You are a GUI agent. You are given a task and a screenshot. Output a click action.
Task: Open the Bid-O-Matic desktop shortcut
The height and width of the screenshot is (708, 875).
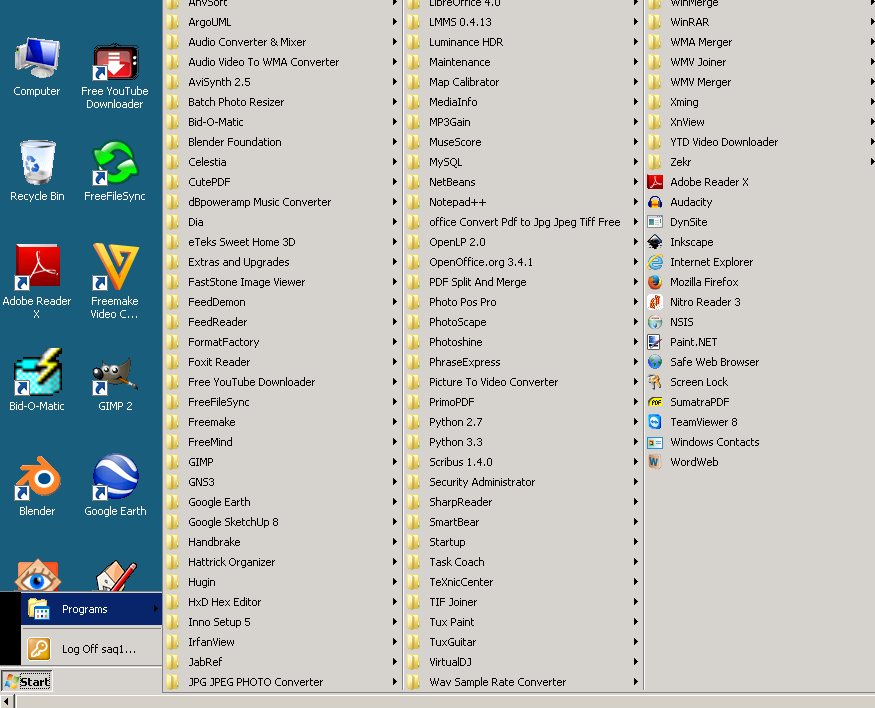pos(37,381)
